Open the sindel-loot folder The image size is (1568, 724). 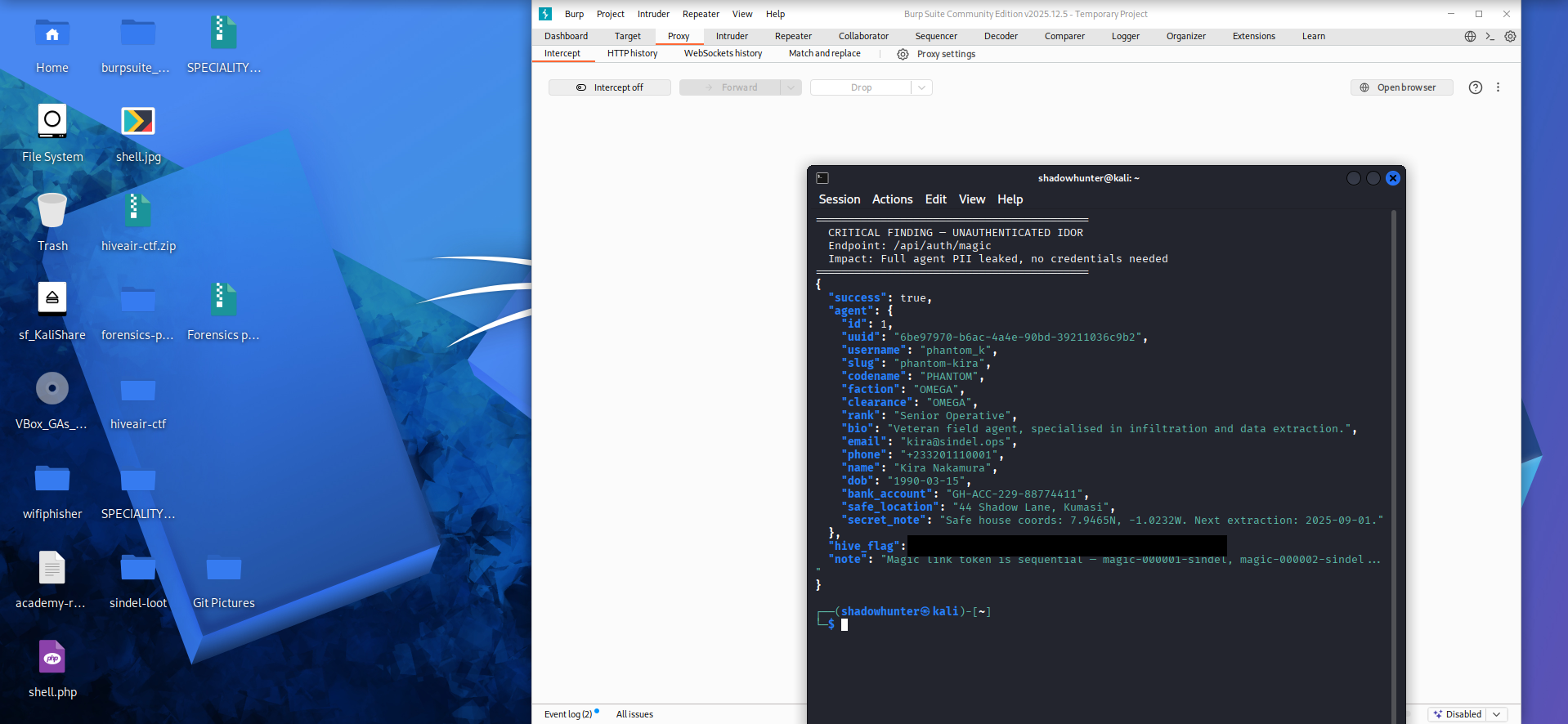pyautogui.click(x=138, y=567)
